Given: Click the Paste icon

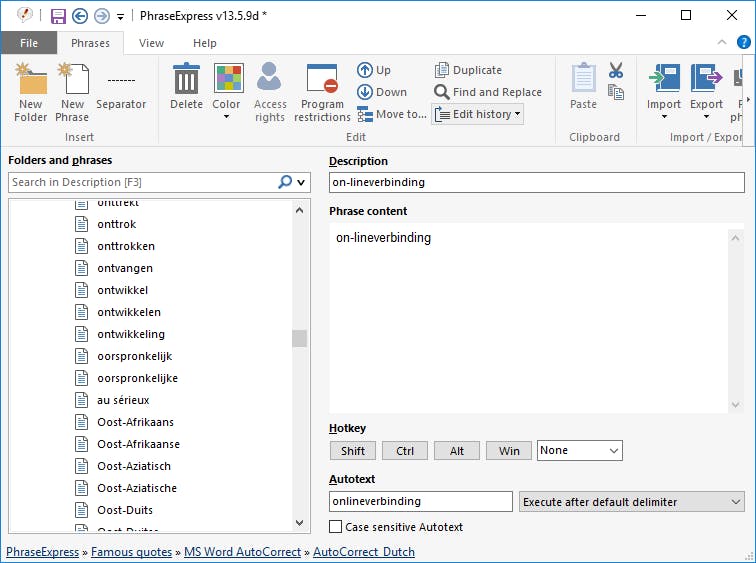Looking at the screenshot, I should [x=583, y=87].
